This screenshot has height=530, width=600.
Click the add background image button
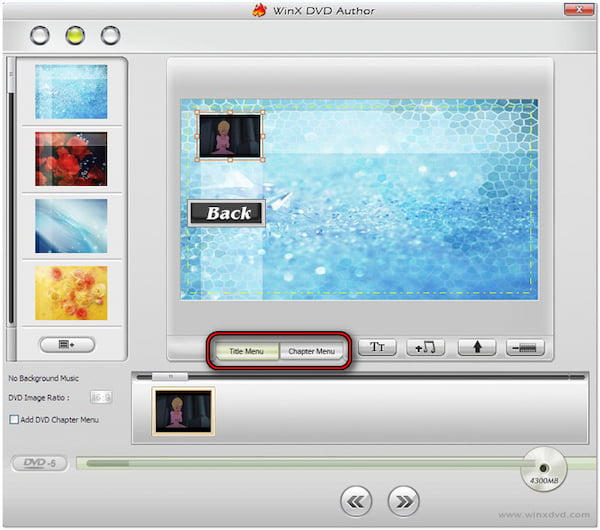pyautogui.click(x=67, y=344)
